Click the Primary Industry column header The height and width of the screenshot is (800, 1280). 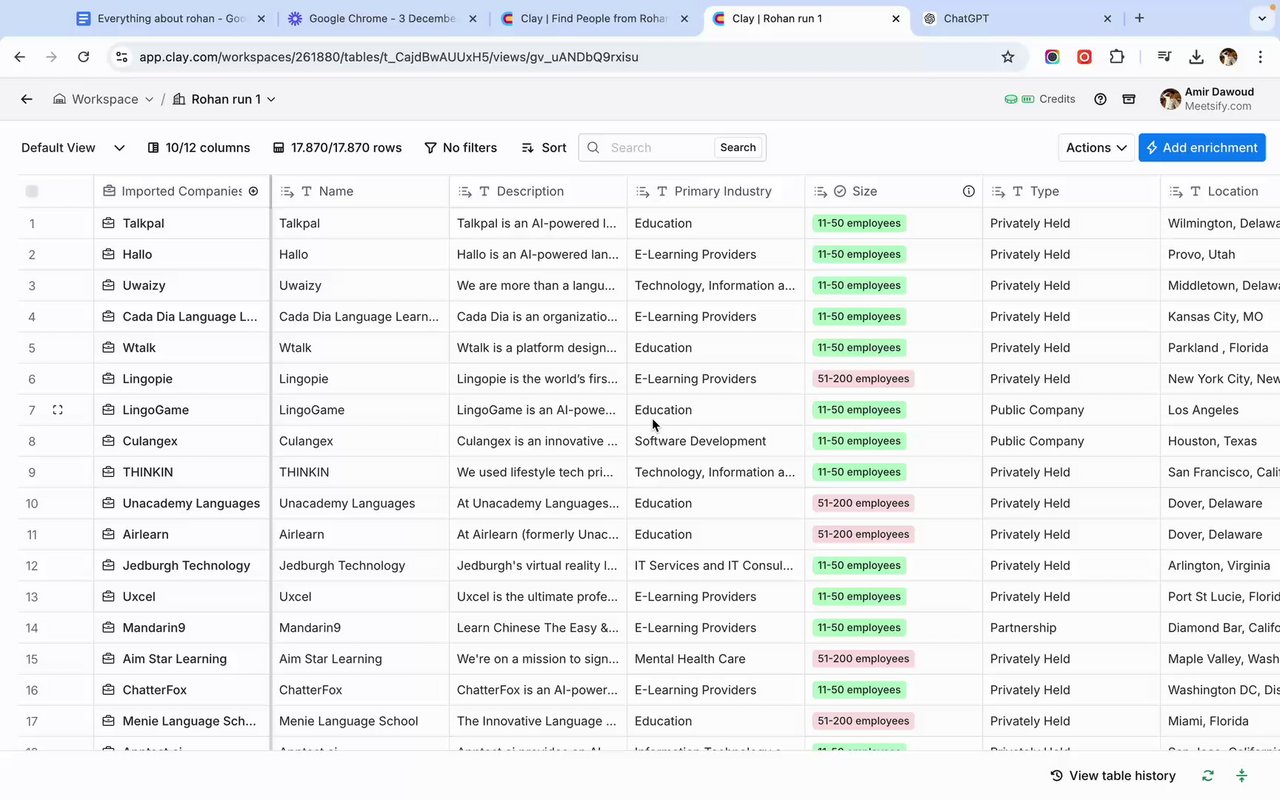point(716,191)
